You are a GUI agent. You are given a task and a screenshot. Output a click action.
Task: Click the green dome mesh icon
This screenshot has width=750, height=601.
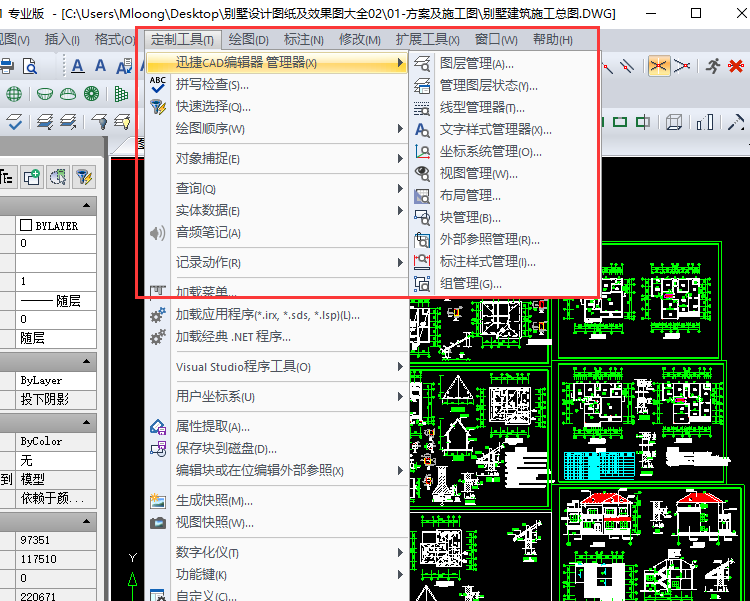[68, 94]
